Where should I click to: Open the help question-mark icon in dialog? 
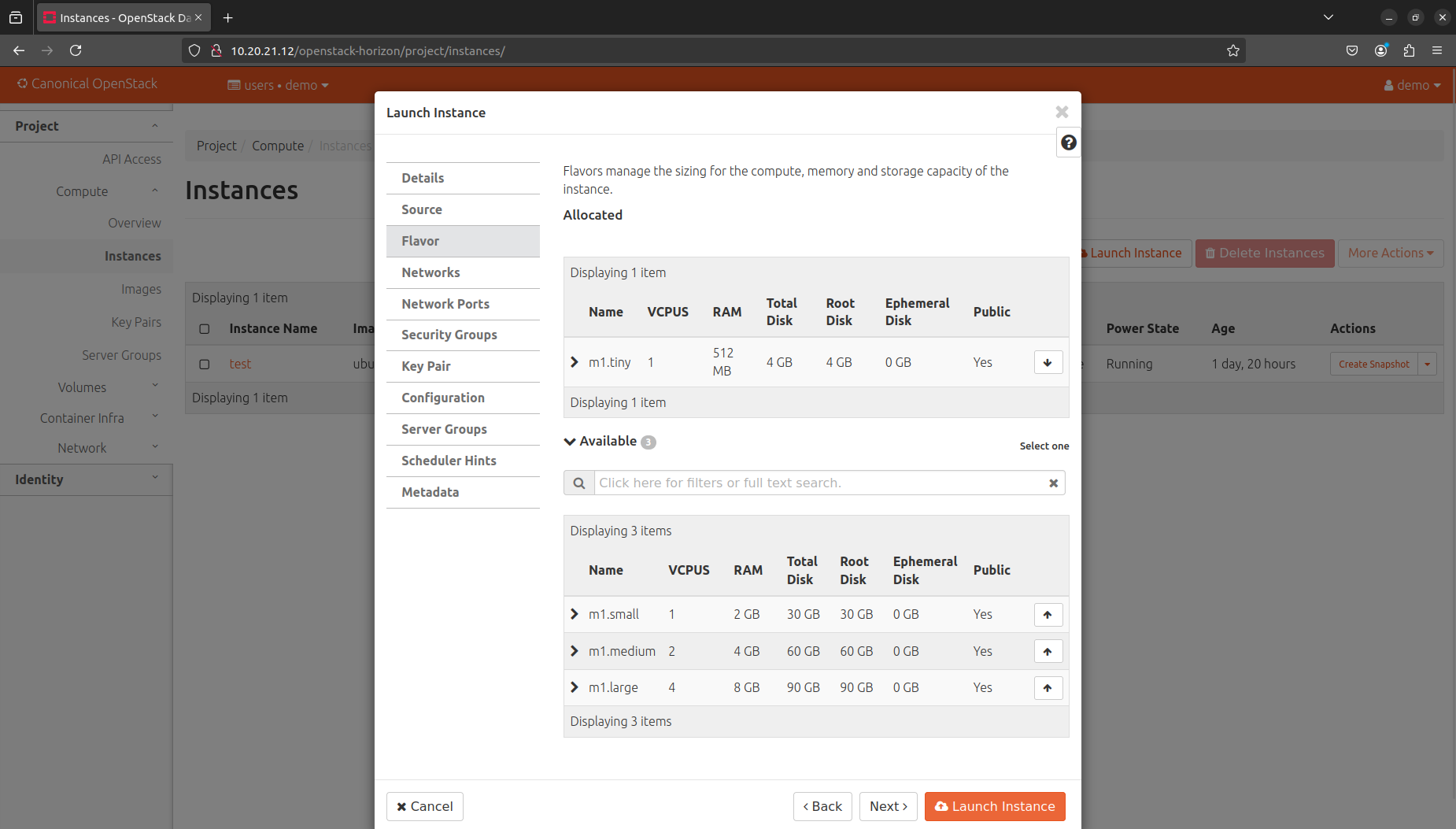pos(1068,142)
